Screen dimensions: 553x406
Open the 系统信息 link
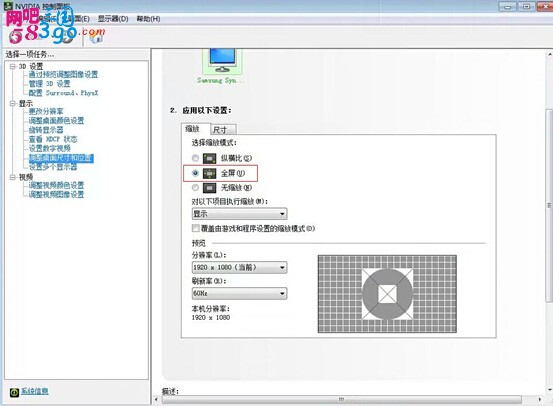pyautogui.click(x=35, y=391)
